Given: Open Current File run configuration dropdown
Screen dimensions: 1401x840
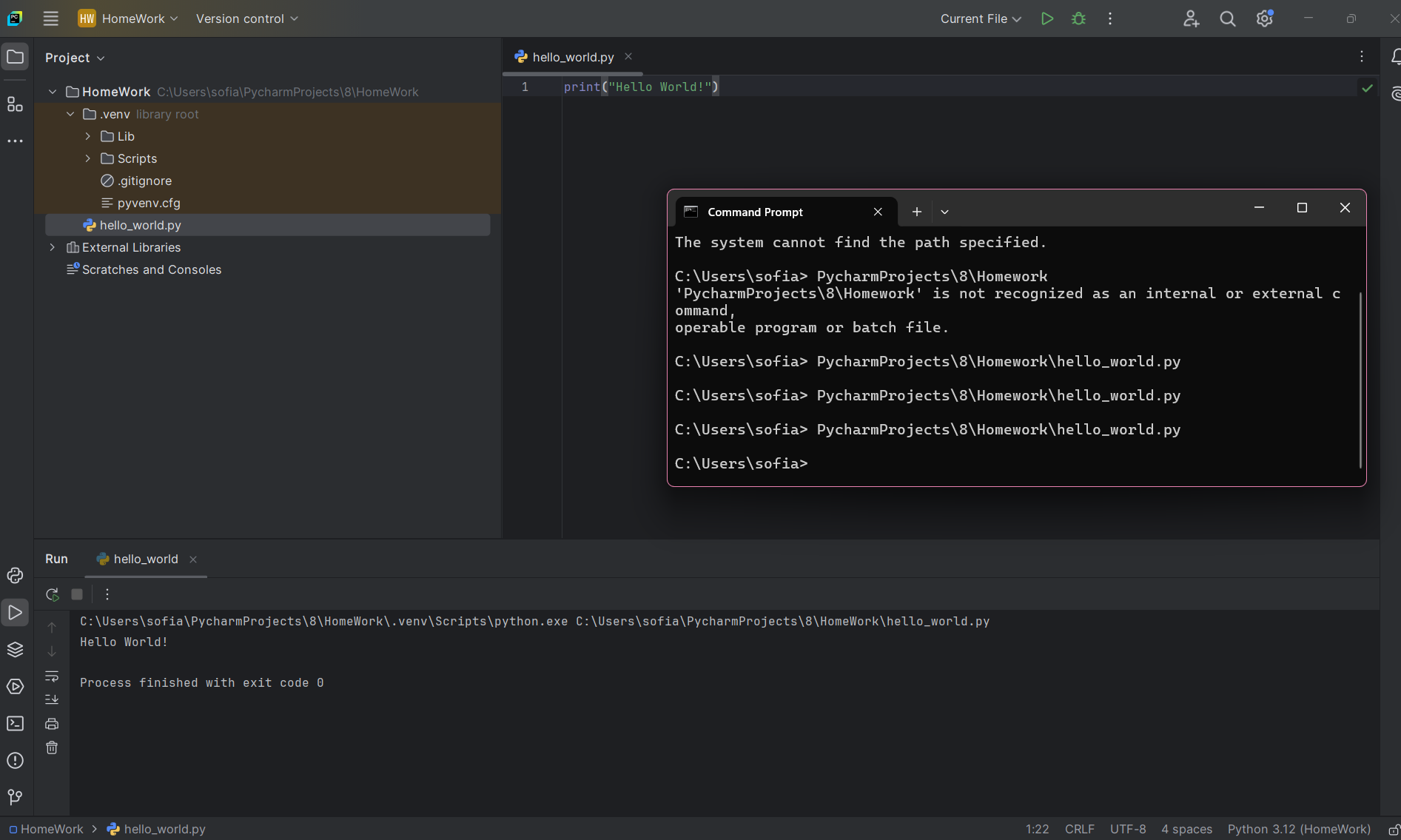Looking at the screenshot, I should tap(981, 19).
